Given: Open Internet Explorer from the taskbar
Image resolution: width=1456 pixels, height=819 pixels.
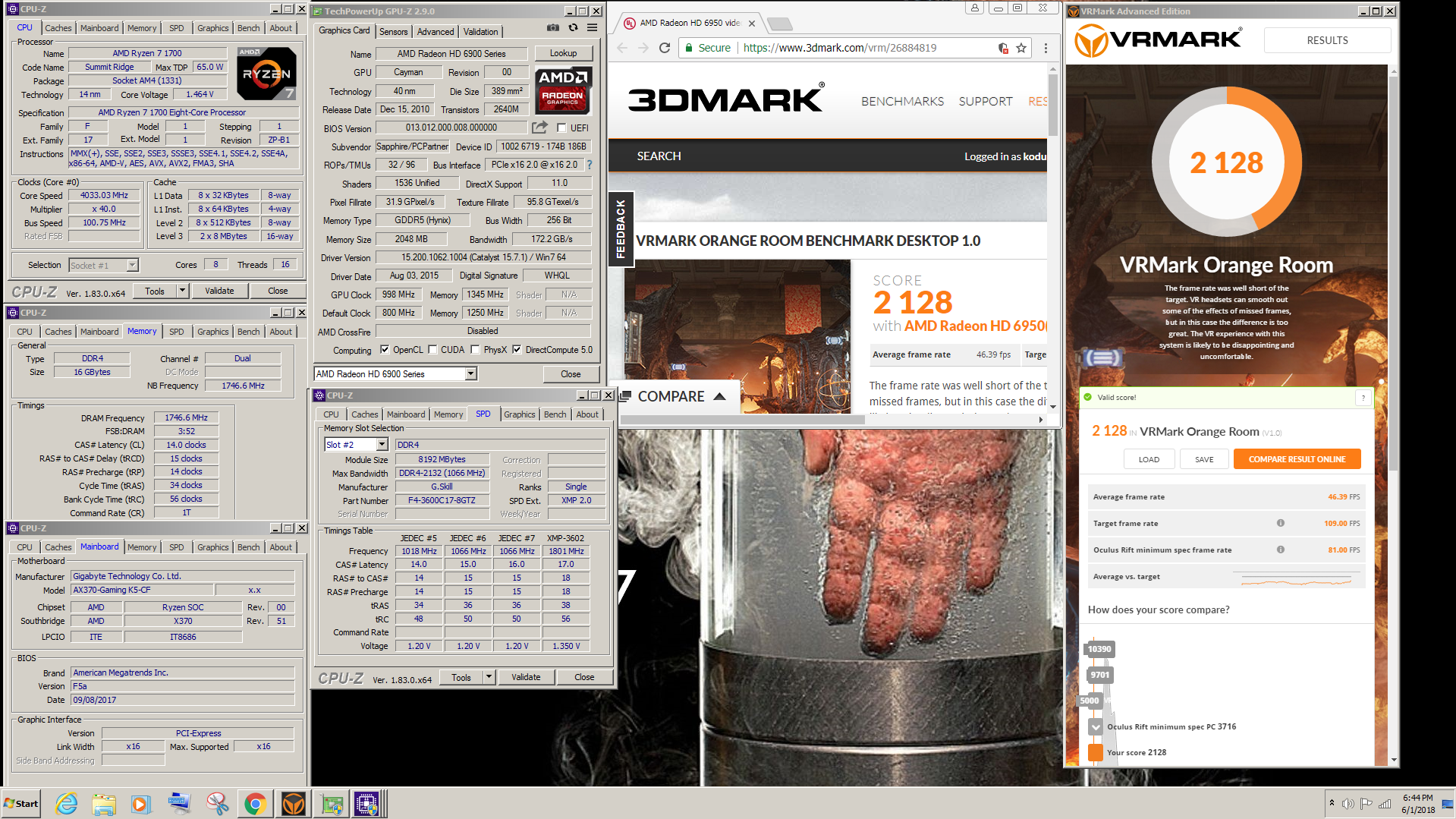Looking at the screenshot, I should point(67,804).
